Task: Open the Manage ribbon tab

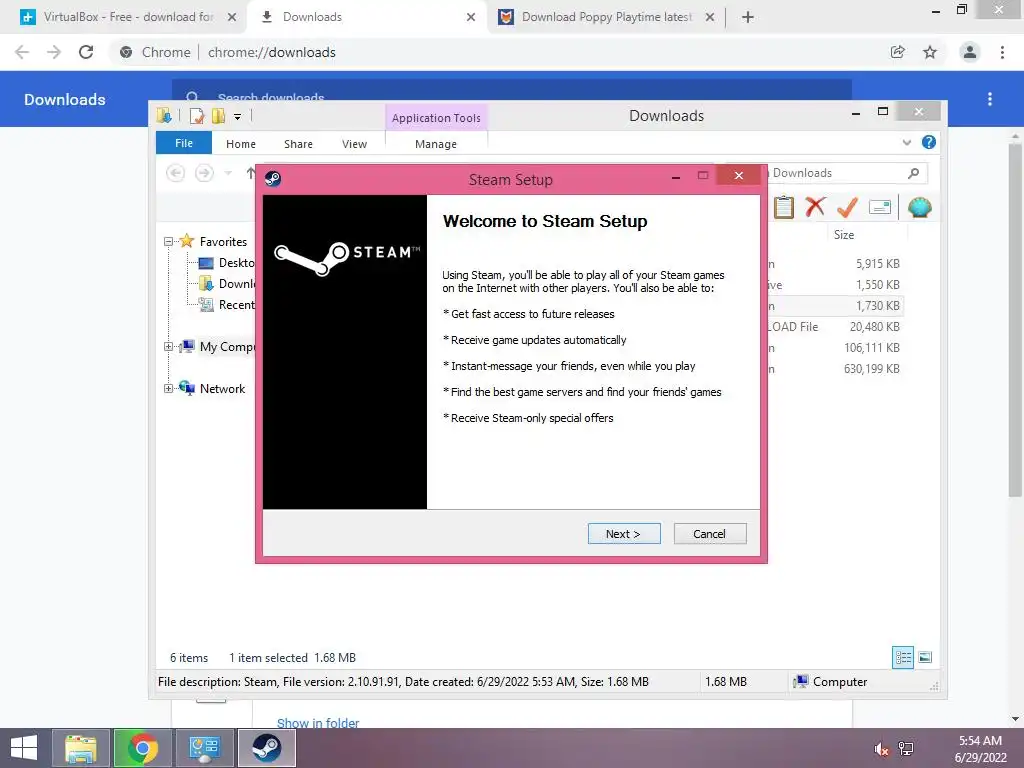Action: click(436, 144)
